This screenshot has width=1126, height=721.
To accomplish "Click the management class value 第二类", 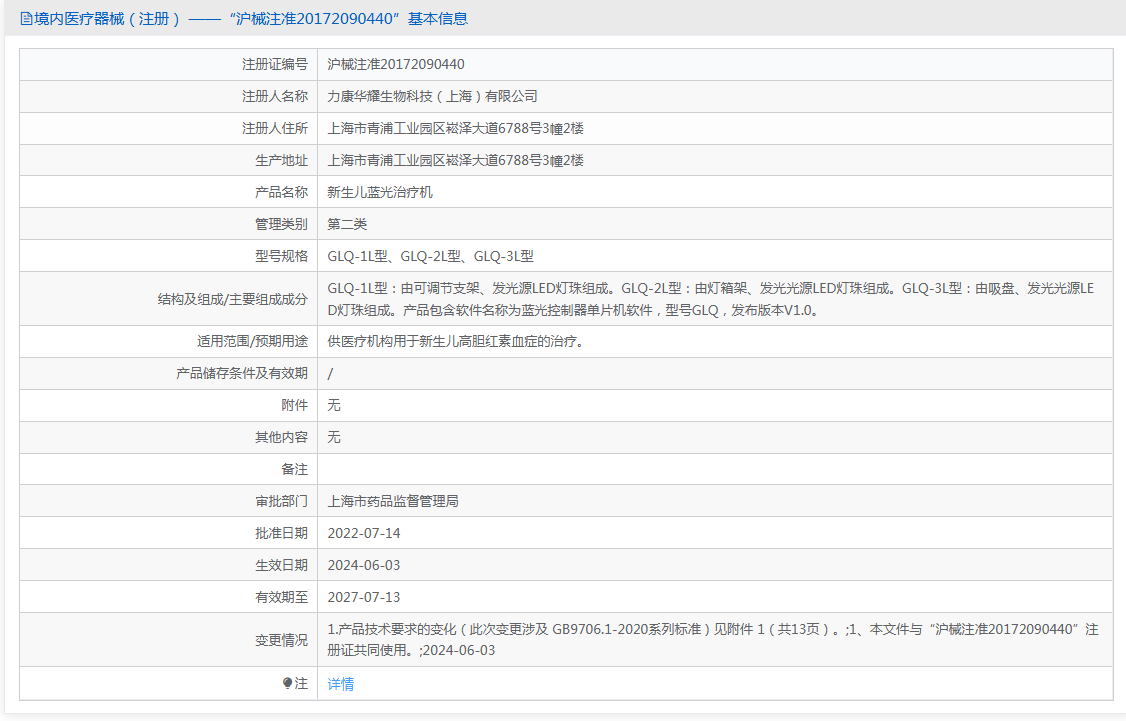I will [347, 224].
